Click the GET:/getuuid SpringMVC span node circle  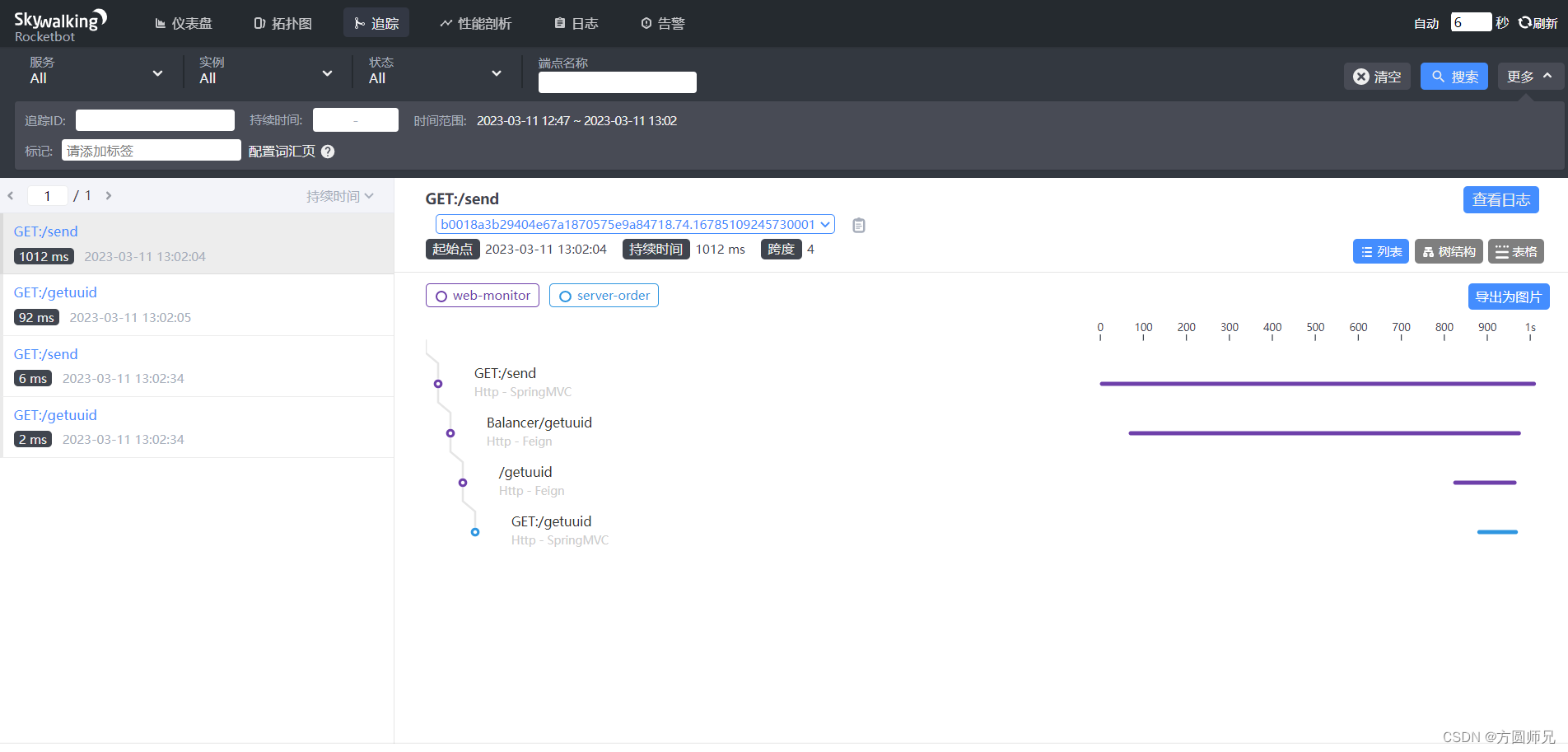click(475, 532)
